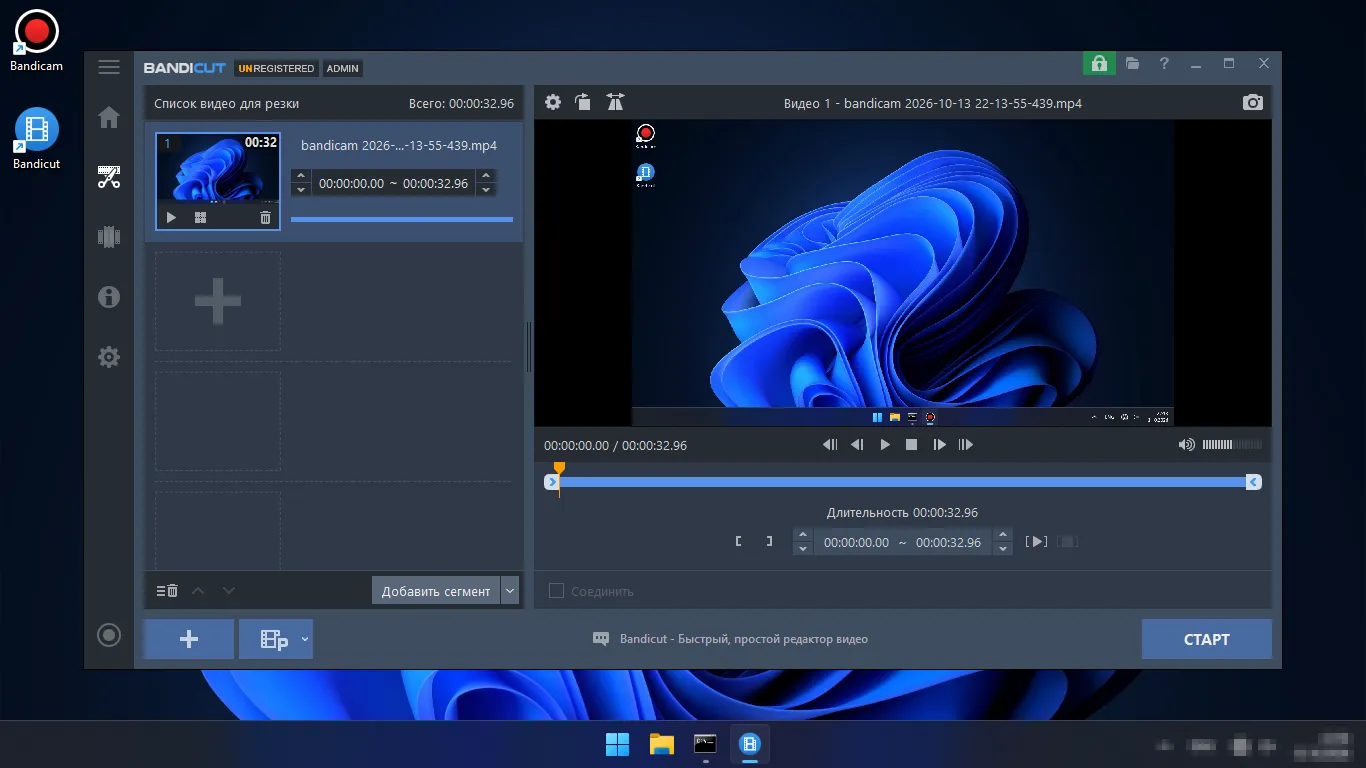Click the blue timeline seek bar

point(902,482)
